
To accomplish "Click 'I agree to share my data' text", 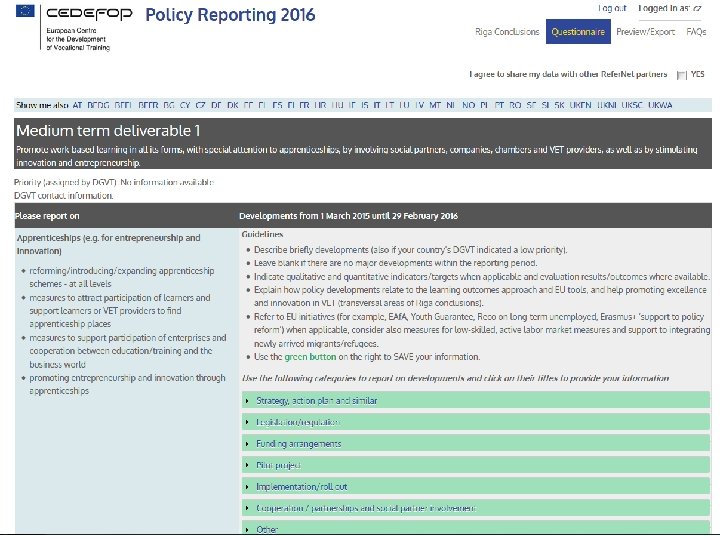I will coord(568,74).
